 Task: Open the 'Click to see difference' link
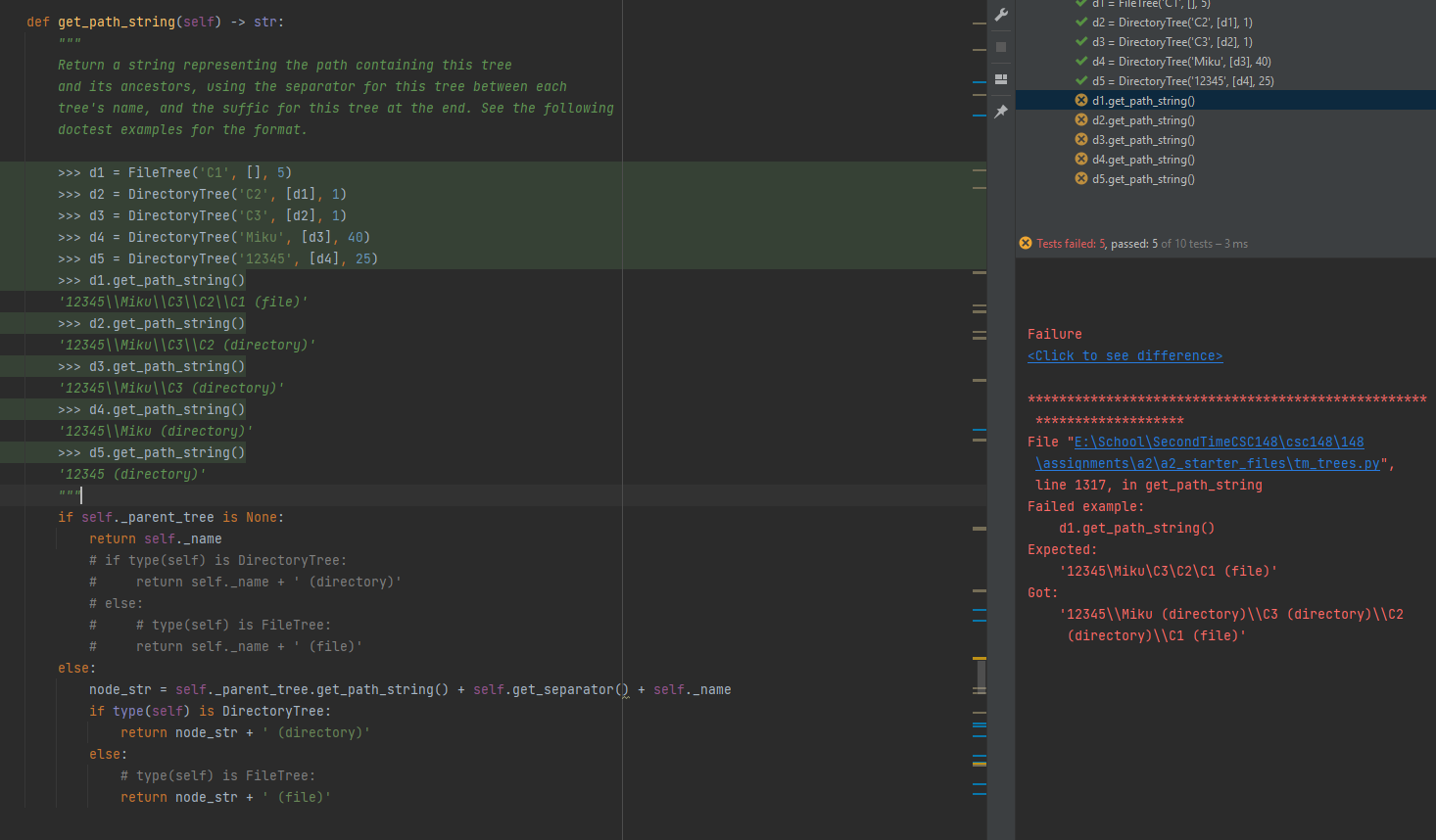pyautogui.click(x=1124, y=355)
